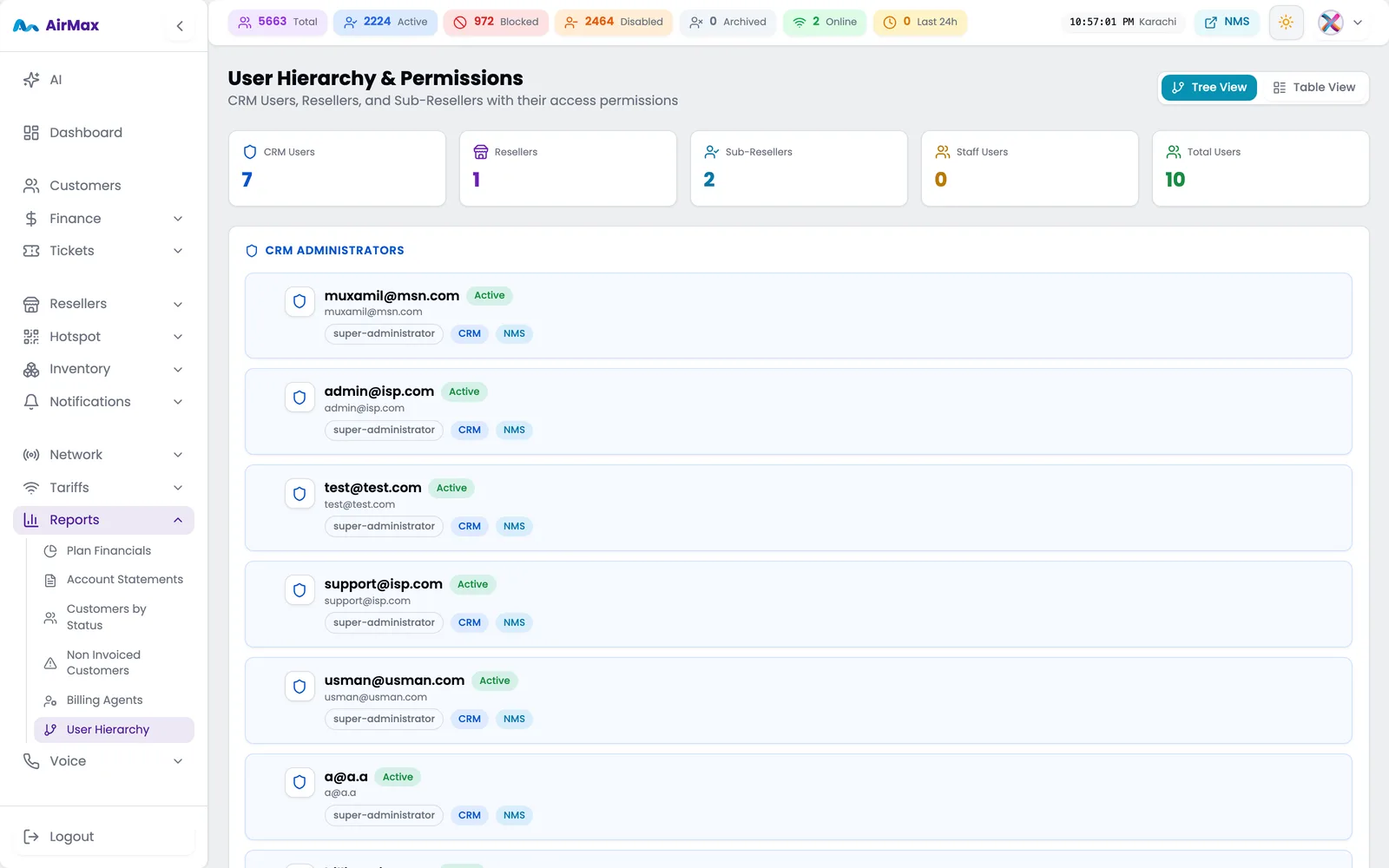Collapse the Reports submenu chevron
1389x868 pixels.
[178, 520]
